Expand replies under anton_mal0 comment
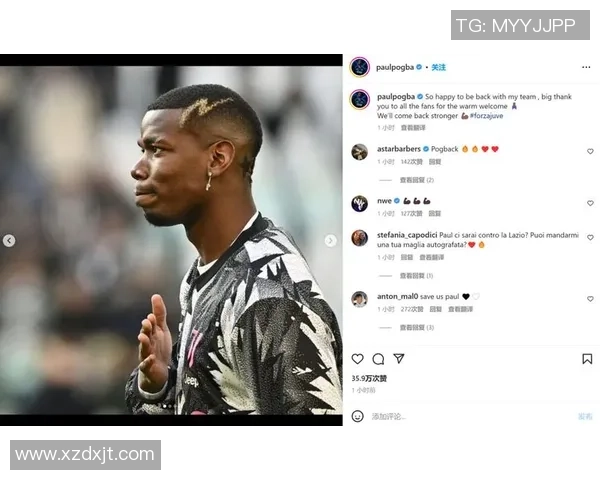Viewport: 600px width, 480px height. point(417,327)
